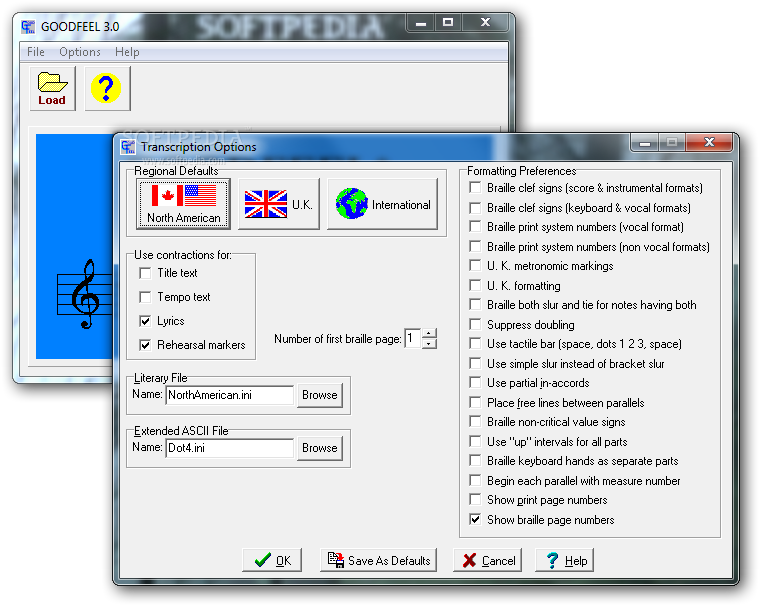
Task: Enable Use tactile bar option
Action: [x=475, y=344]
